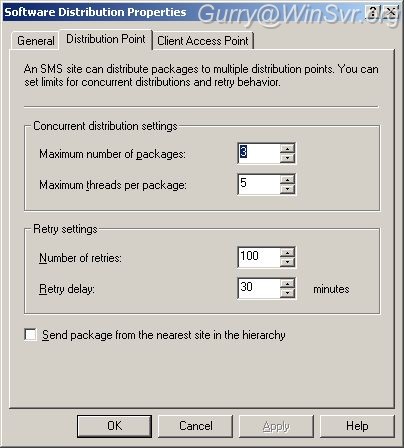Image resolution: width=404 pixels, height=448 pixels.
Task: Increase maximum number of packages spinner
Action: (x=287, y=148)
